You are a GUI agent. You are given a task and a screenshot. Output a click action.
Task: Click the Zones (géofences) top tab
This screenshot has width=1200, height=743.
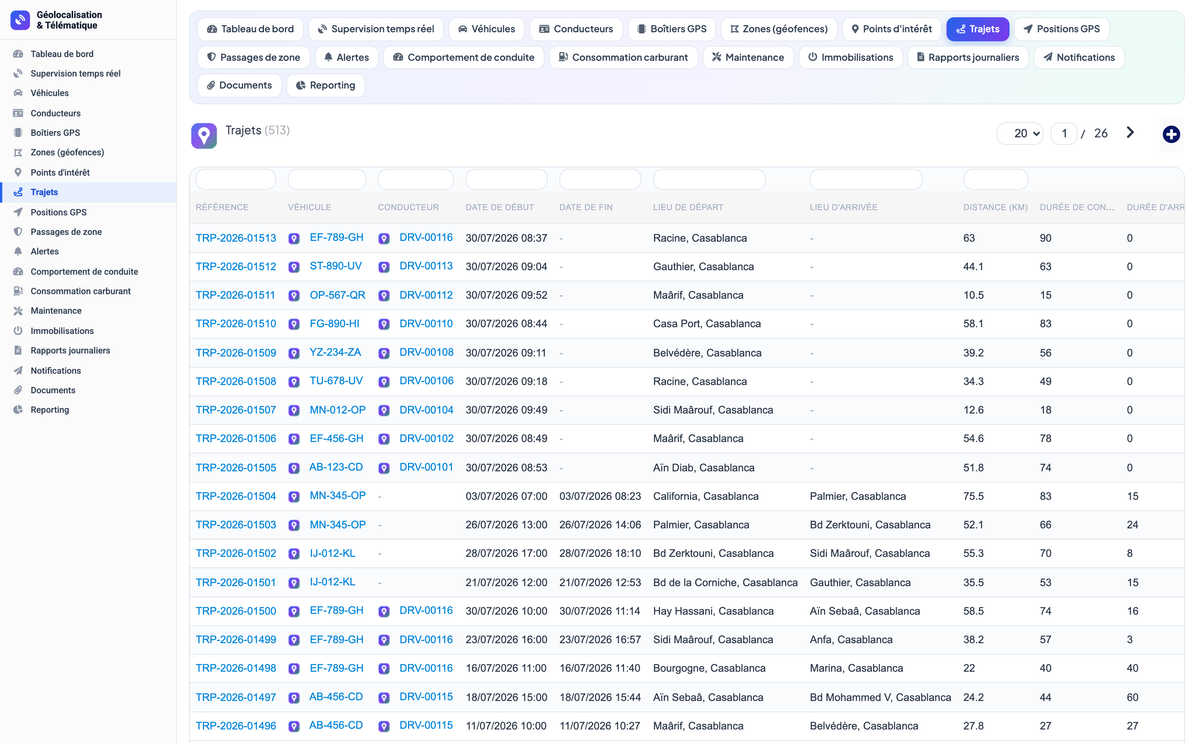779,29
